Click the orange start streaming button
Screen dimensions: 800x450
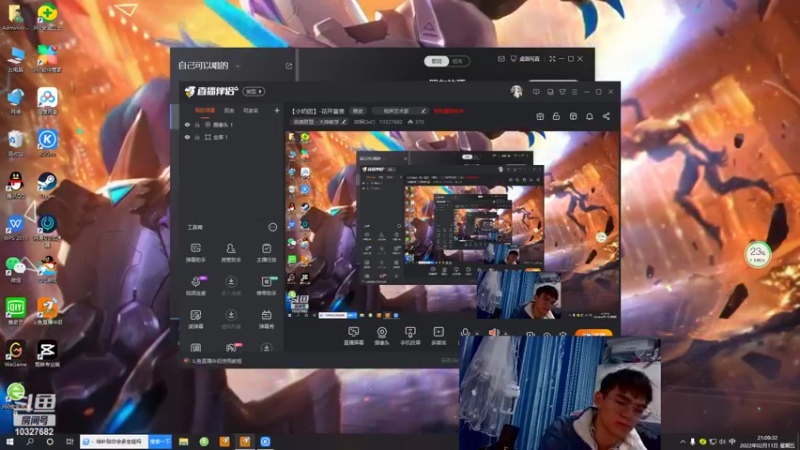(593, 333)
